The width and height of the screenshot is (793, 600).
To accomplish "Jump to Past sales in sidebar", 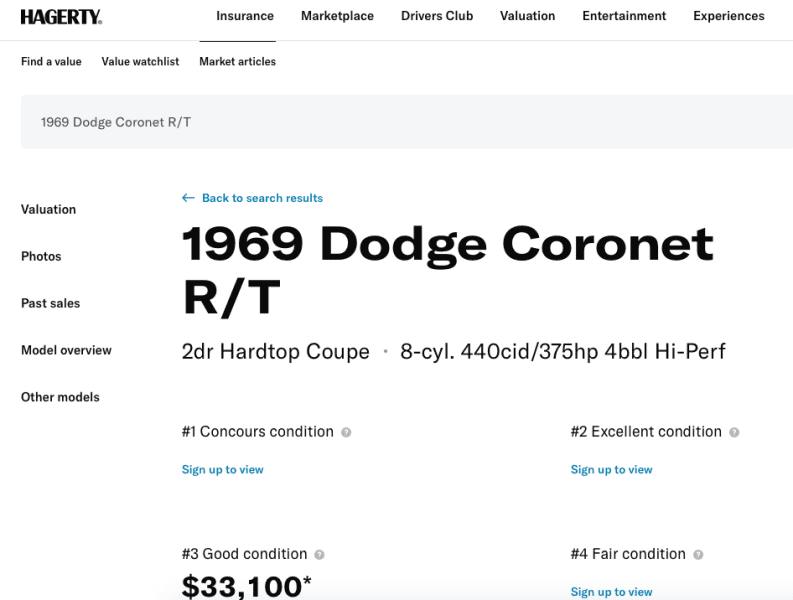I will 50,303.
